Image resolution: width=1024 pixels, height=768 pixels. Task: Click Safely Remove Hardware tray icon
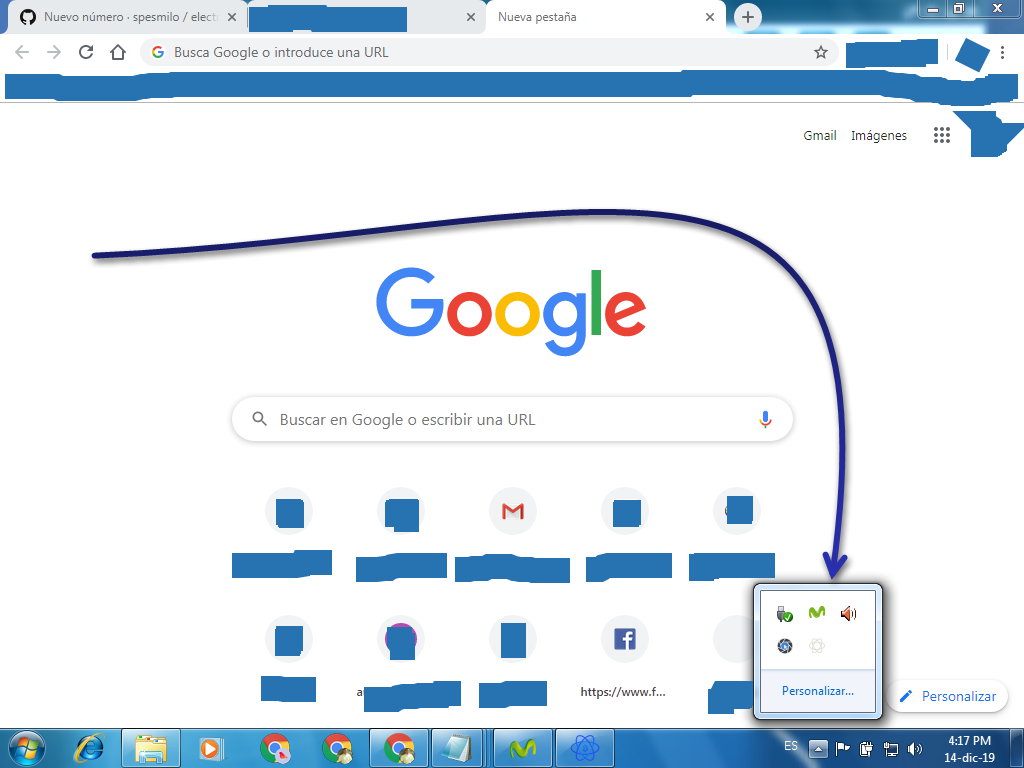(784, 613)
